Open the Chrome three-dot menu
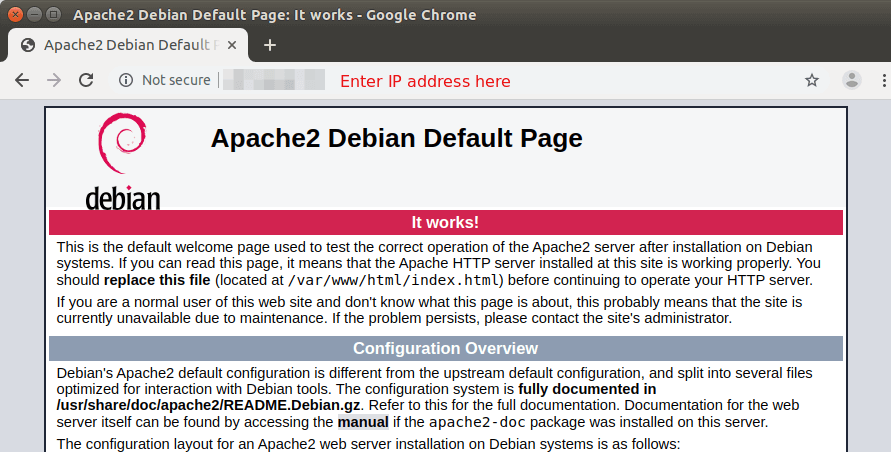This screenshot has height=452, width=891. (882, 80)
